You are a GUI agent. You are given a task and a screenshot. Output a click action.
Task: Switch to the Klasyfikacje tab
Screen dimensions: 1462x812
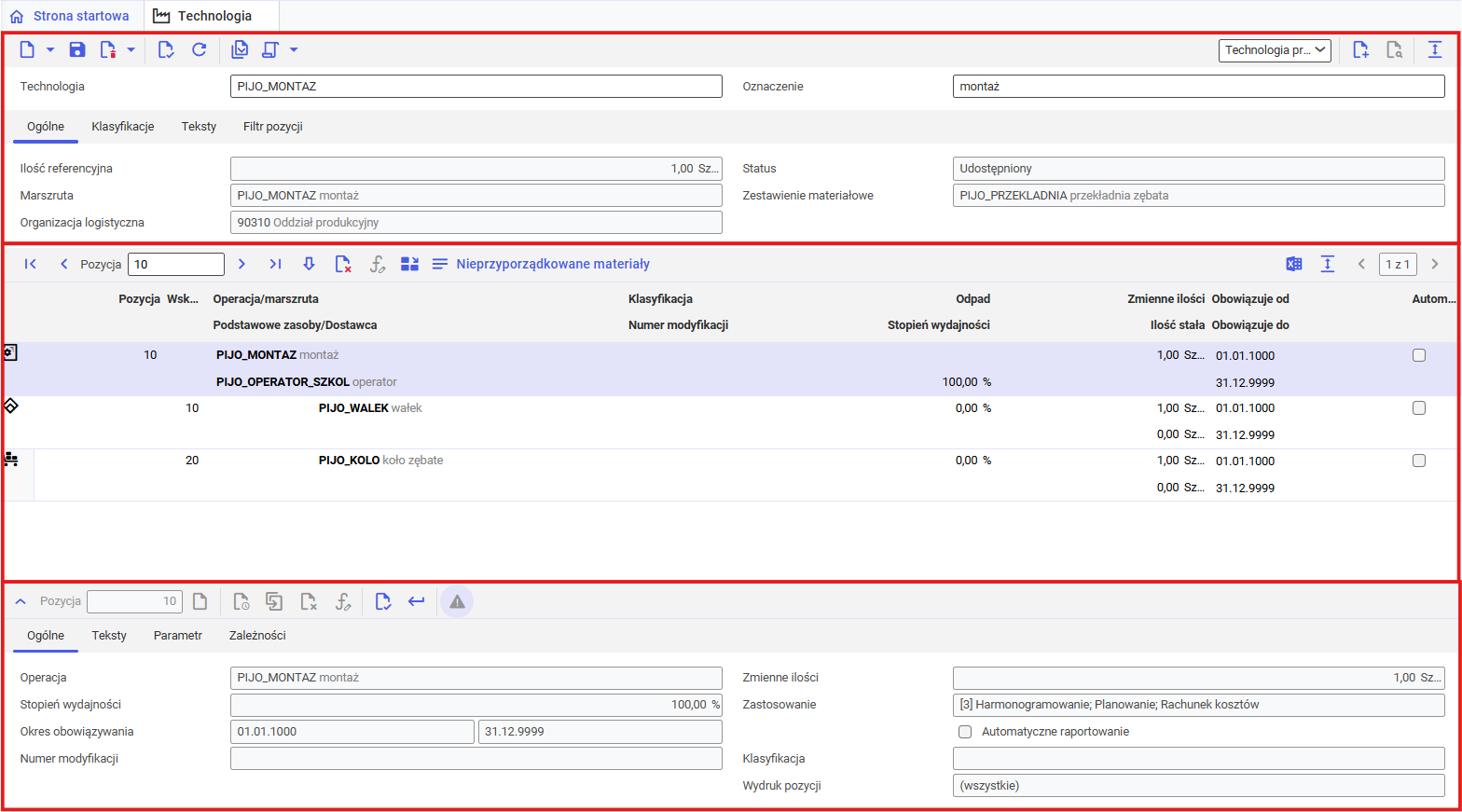tap(123, 127)
